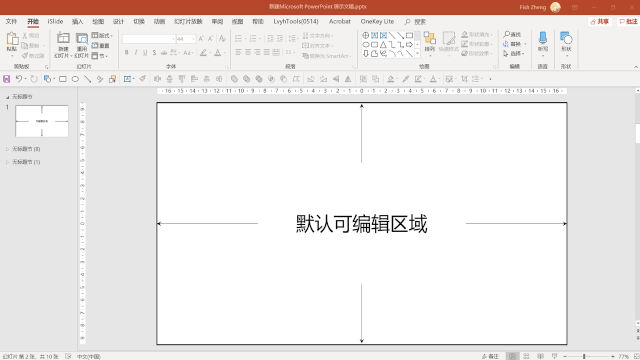Viewport: 640px width, 360px height.
Task: Toggle Underline formatting
Action: 145,53
